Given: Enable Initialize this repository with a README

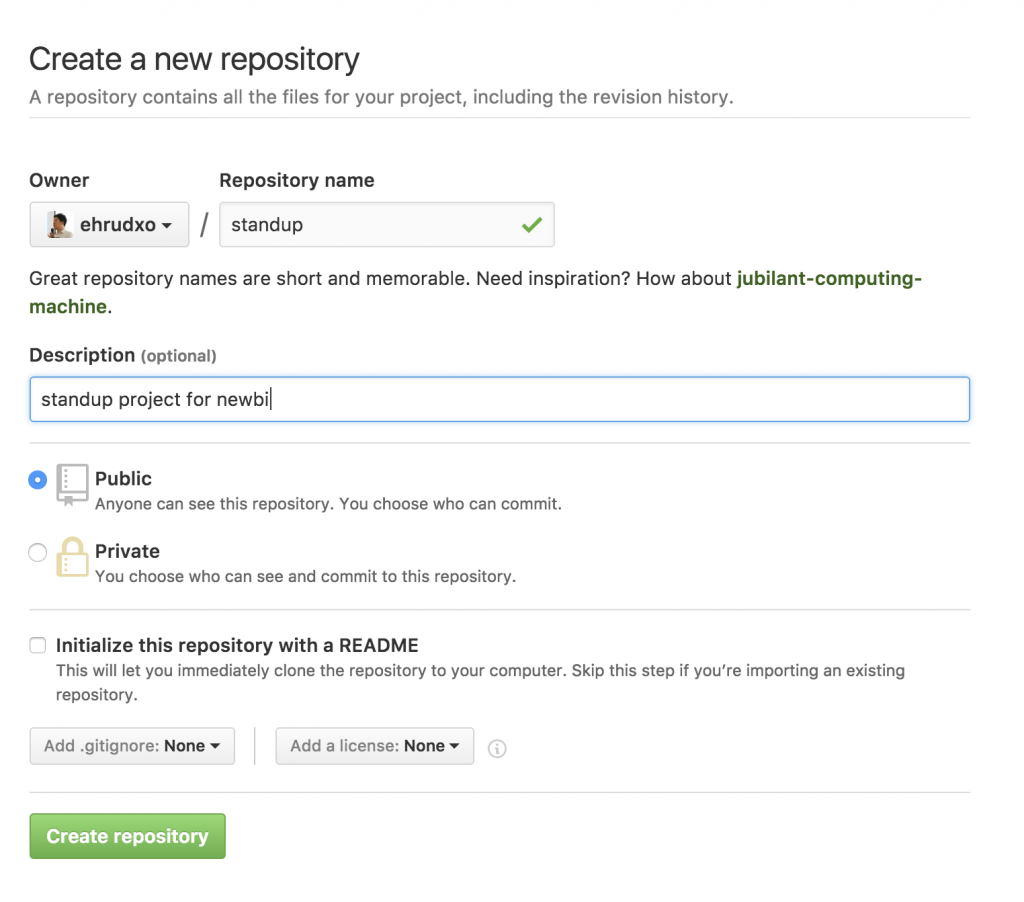Looking at the screenshot, I should click(38, 645).
